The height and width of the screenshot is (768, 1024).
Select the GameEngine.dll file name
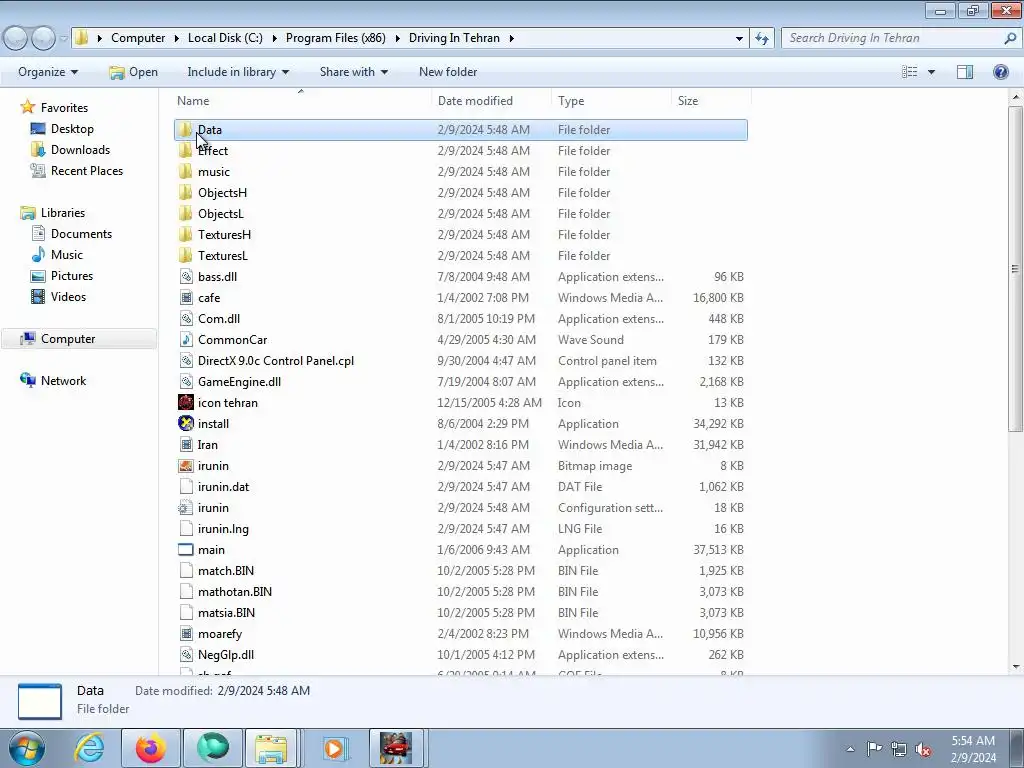[239, 381]
